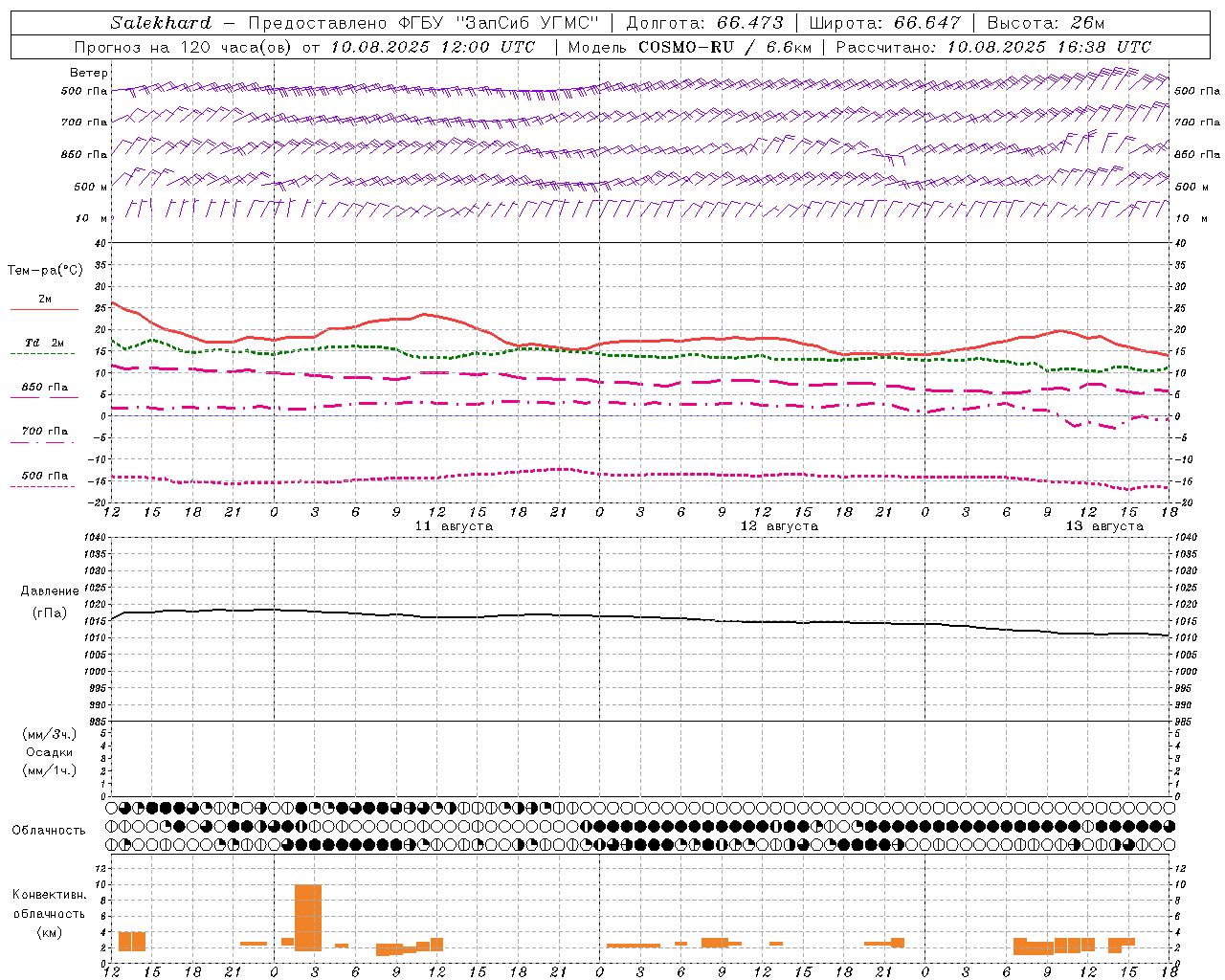This screenshot has height=980, width=1225.
Task: Click the Td 2м dew point legend entry
Action: coord(44,343)
